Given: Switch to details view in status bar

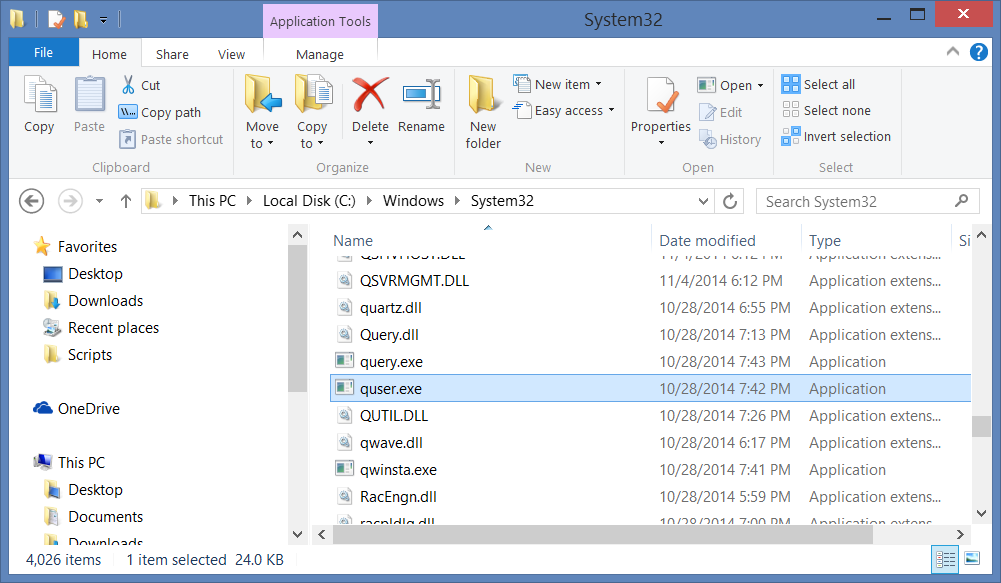Looking at the screenshot, I should coord(944,559).
